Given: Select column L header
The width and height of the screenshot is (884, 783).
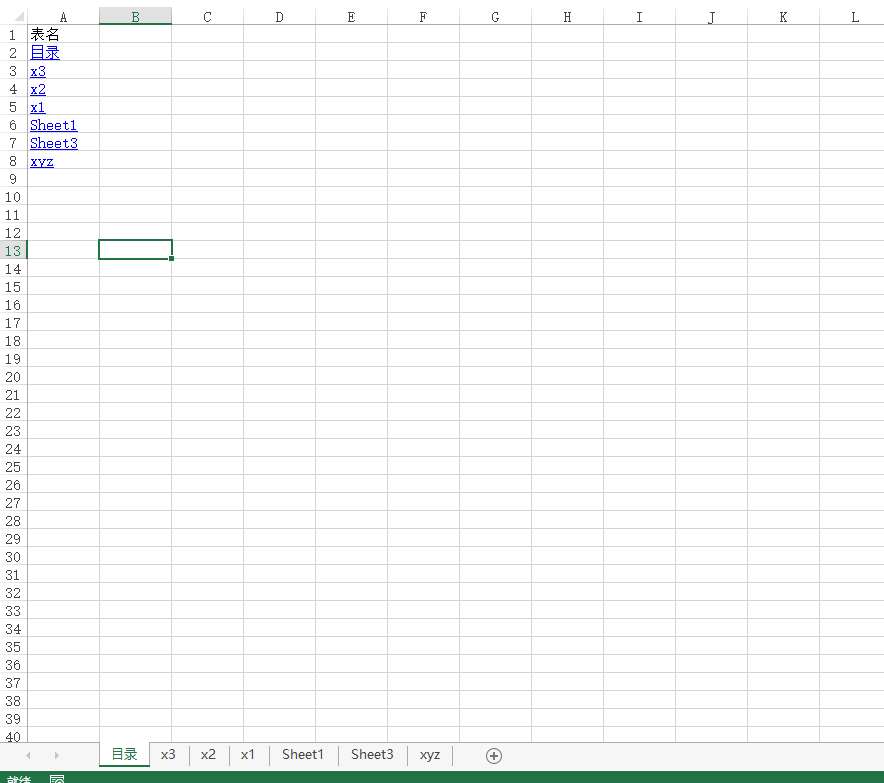Looking at the screenshot, I should [852, 17].
